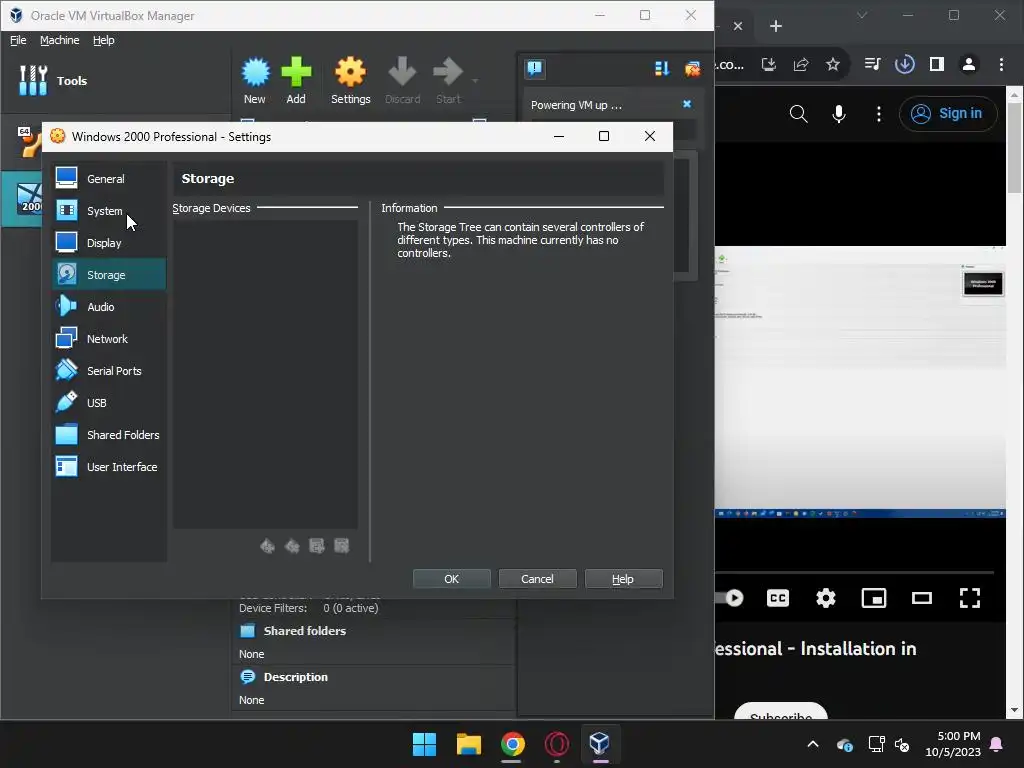The width and height of the screenshot is (1024, 768).
Task: Click the video progress bar
Action: pos(854,573)
